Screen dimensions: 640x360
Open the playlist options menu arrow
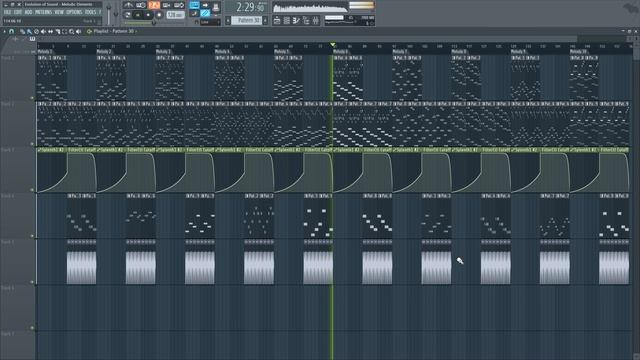click(4, 31)
